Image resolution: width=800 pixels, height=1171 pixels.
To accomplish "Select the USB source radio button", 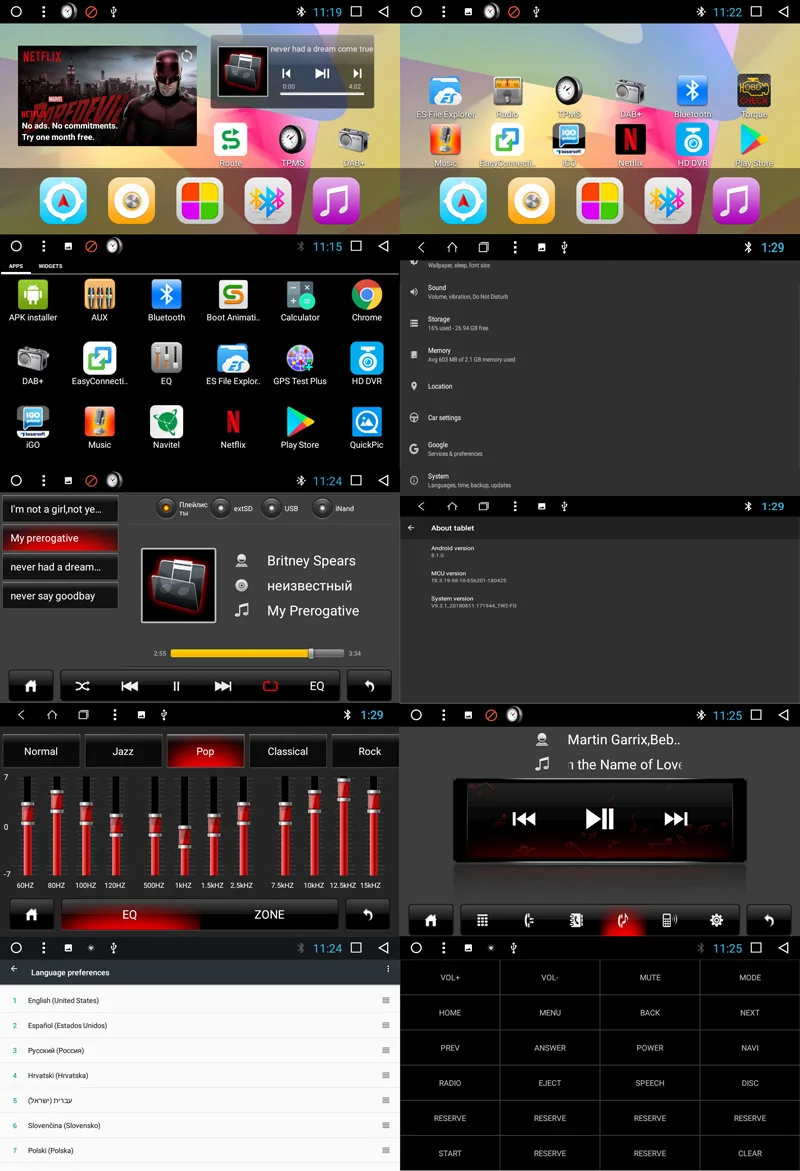I will coord(272,508).
